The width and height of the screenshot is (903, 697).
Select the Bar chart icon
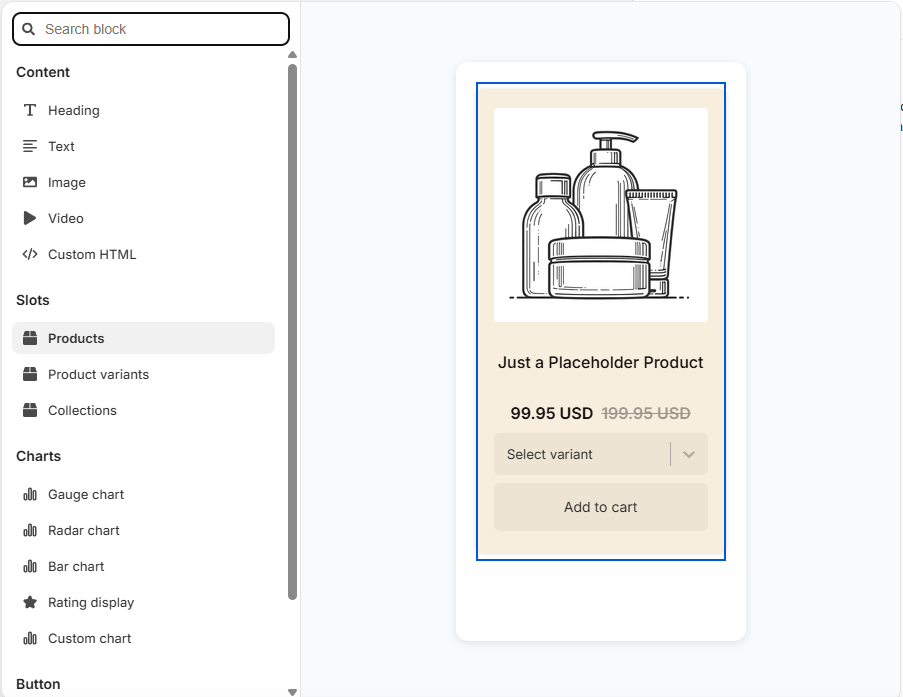click(30, 566)
